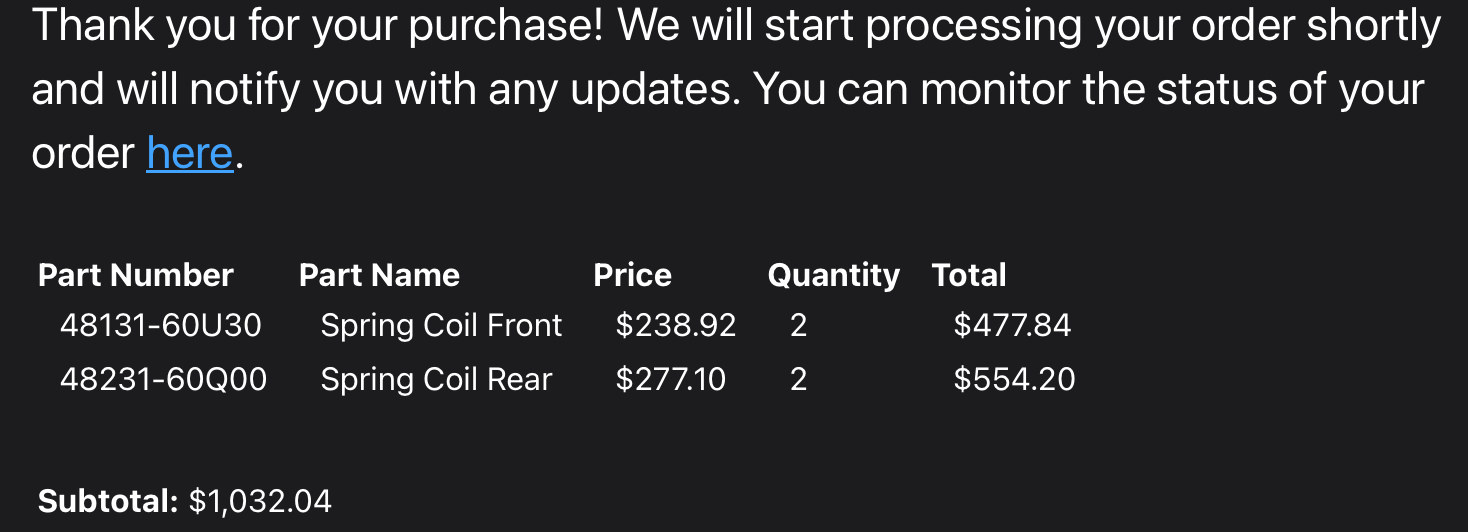Select part number 48231-60Q00
1468x532 pixels.
(164, 379)
